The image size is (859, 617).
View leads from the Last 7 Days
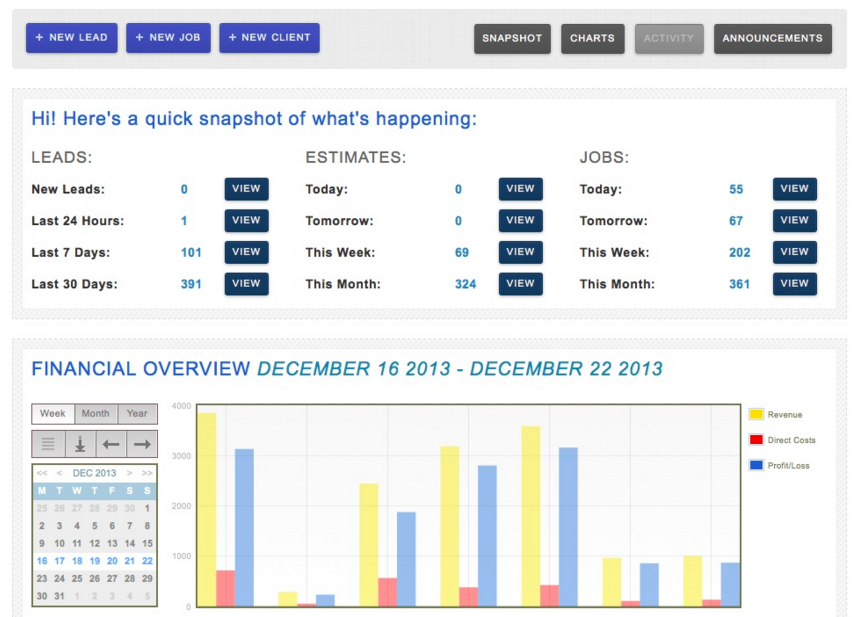click(246, 252)
